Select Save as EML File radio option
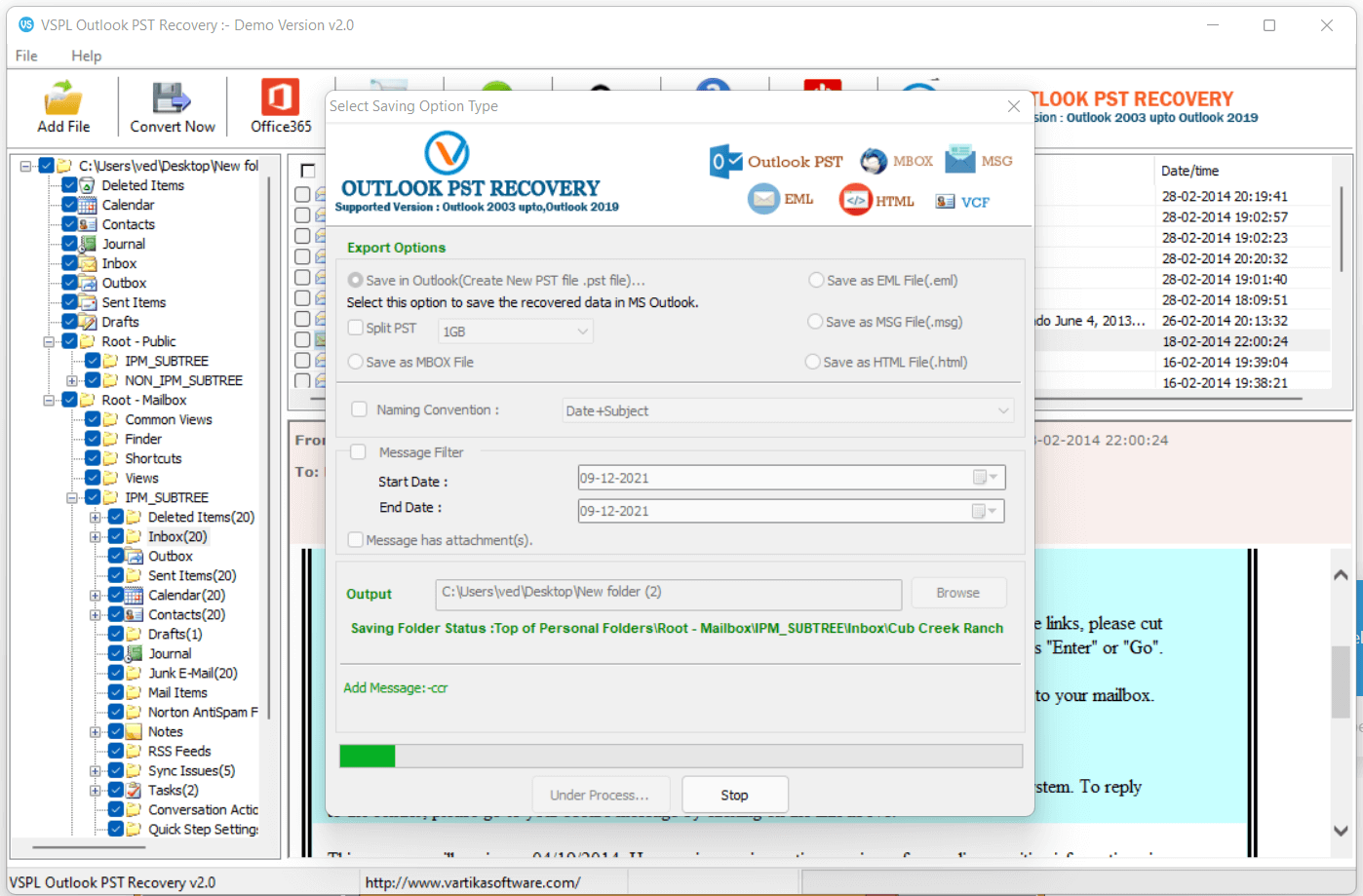The width and height of the screenshot is (1363, 896). [x=816, y=280]
